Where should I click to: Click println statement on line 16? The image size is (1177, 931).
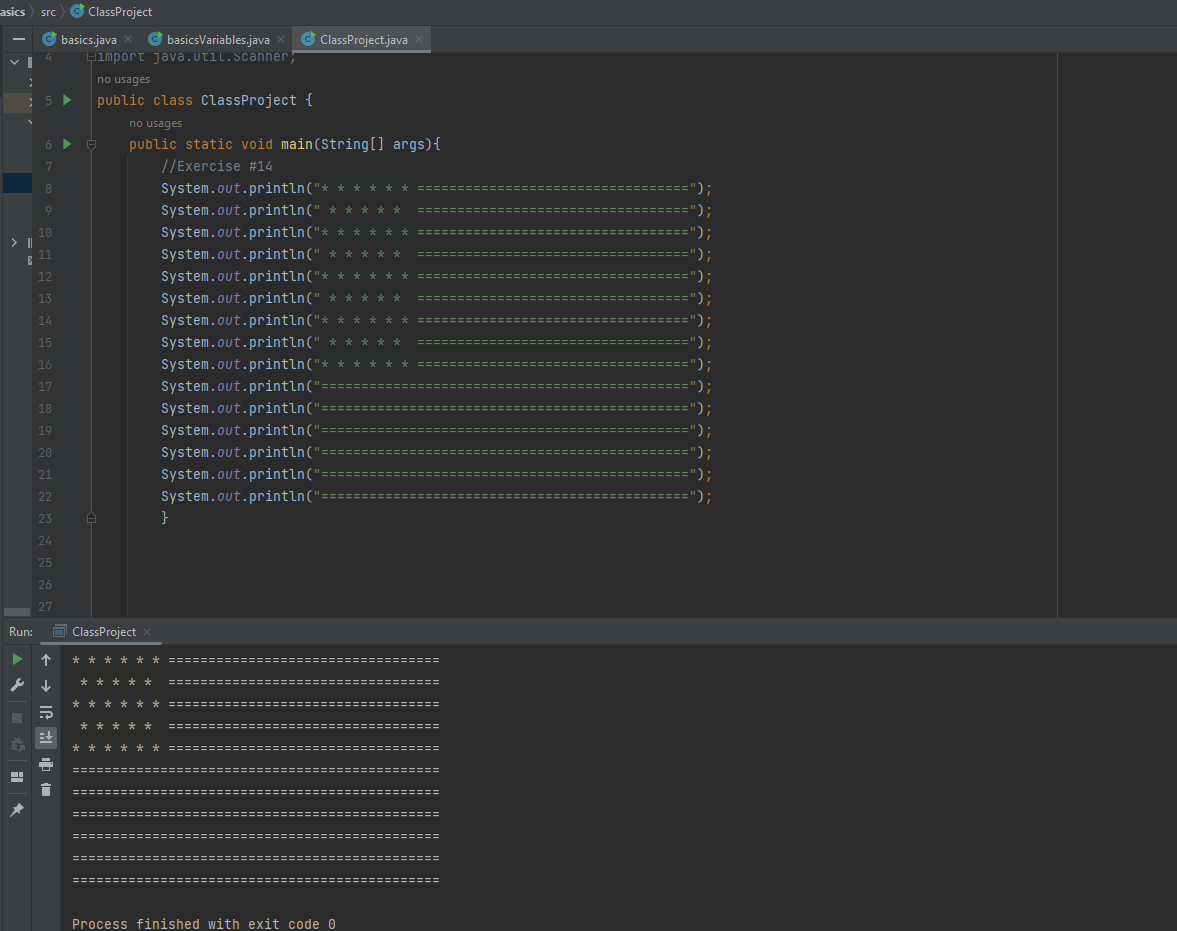436,365
